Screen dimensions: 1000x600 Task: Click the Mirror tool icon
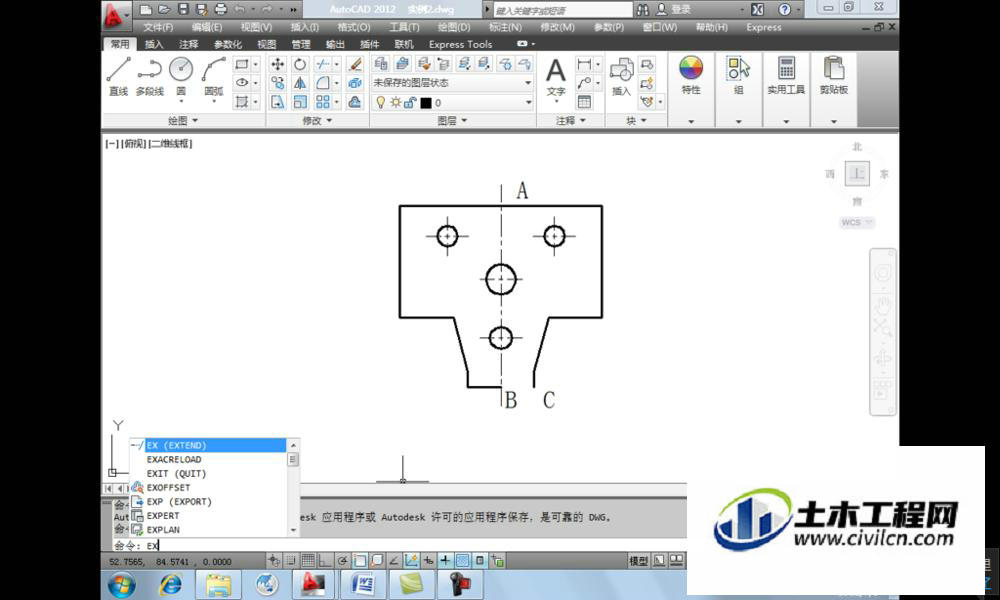pos(300,83)
